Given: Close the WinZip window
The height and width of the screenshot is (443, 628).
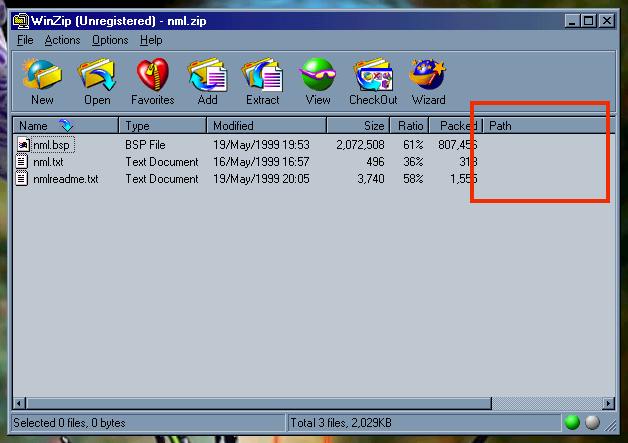Looking at the screenshot, I should point(607,21).
